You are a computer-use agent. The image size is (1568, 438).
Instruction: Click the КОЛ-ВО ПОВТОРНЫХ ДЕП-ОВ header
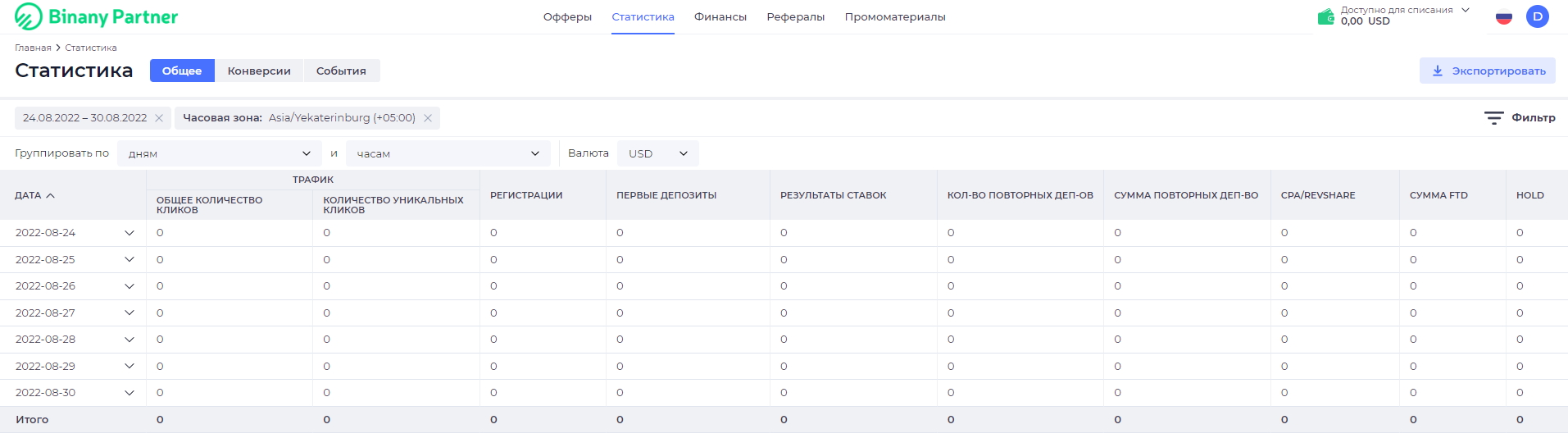click(x=1020, y=195)
